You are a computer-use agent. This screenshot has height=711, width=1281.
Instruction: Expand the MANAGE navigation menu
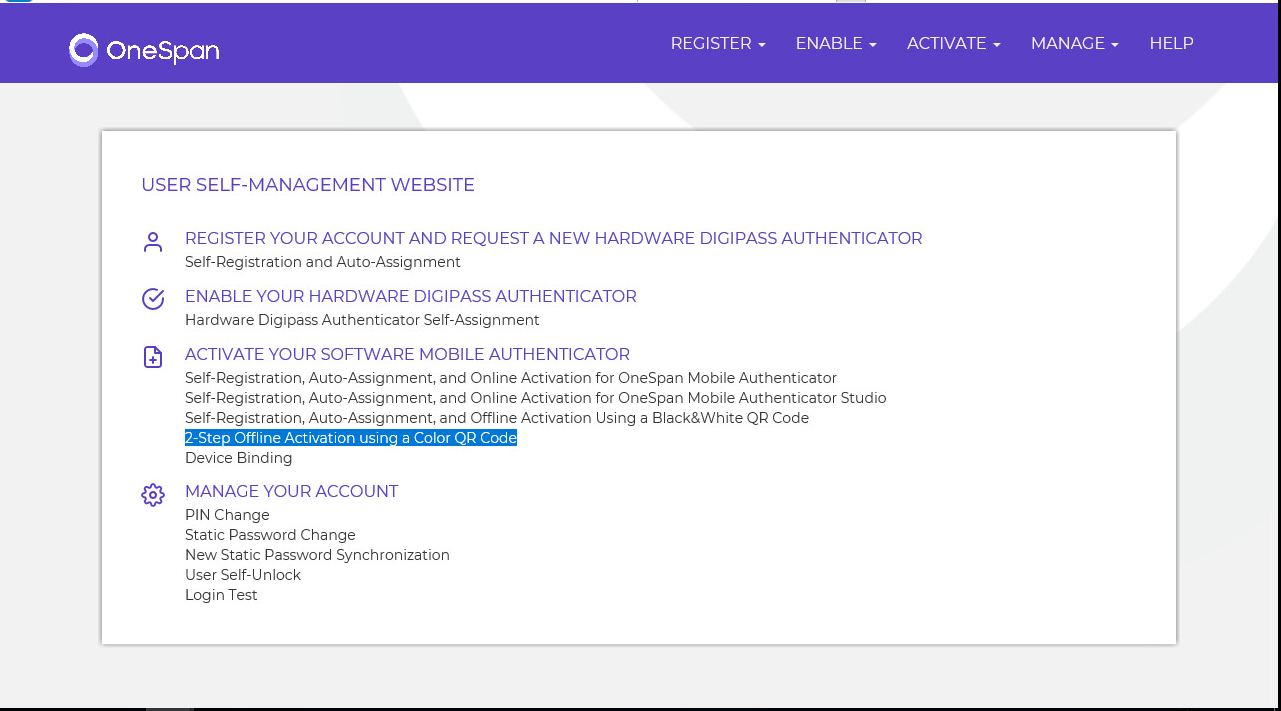1075,43
